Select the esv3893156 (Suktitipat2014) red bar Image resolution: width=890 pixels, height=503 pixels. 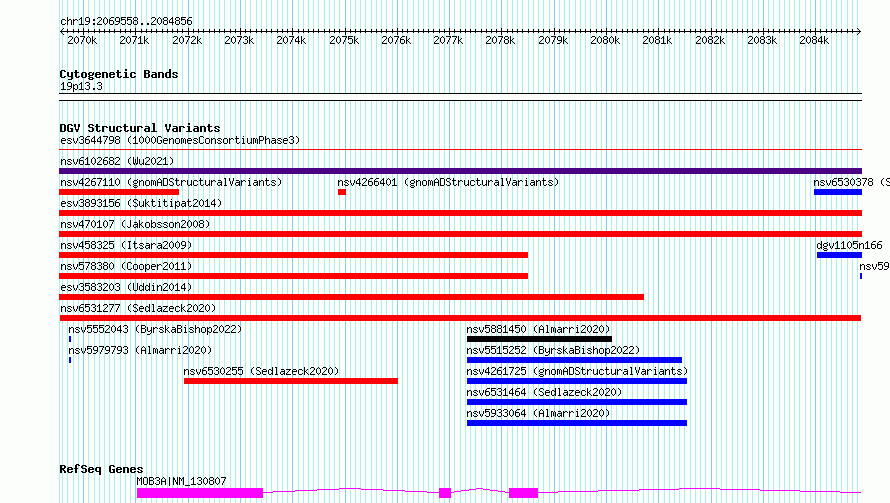coord(460,213)
